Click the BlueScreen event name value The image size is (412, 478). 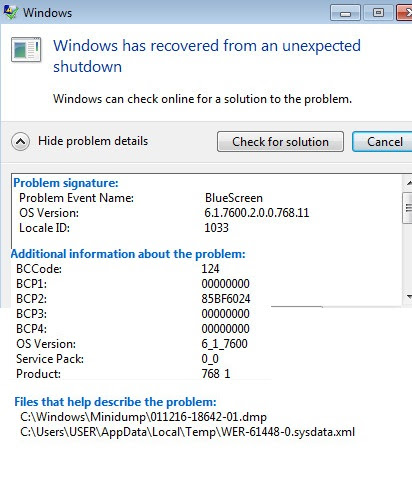click(x=234, y=198)
